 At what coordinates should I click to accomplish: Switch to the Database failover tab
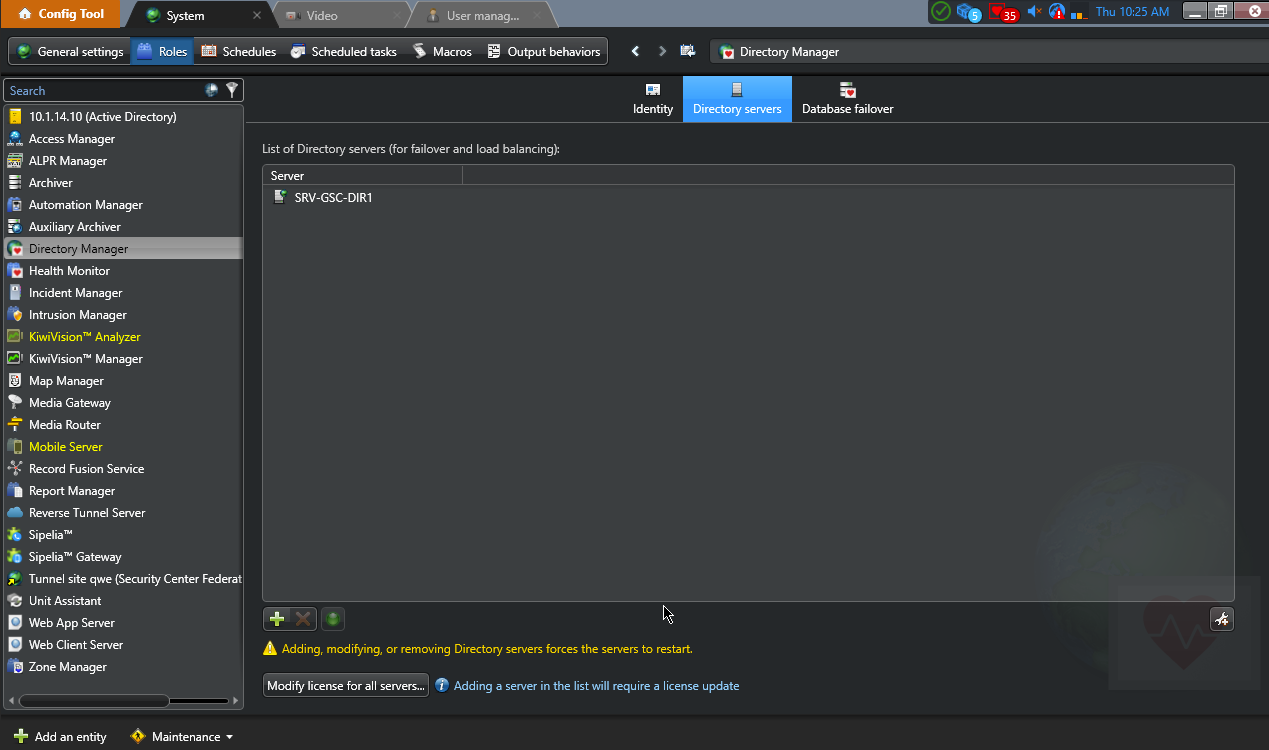(847, 99)
